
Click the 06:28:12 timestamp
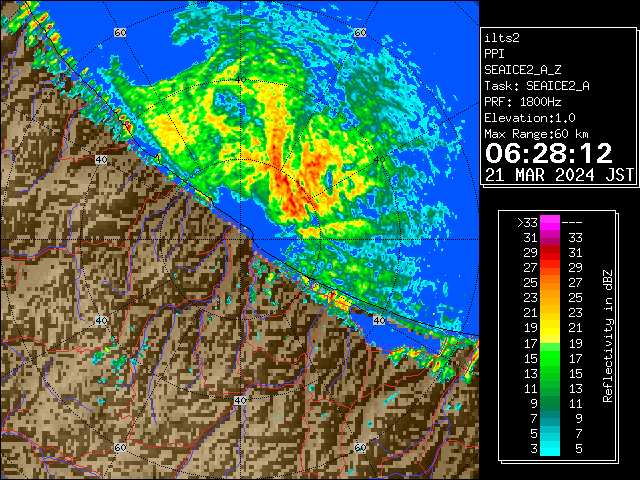coord(549,153)
